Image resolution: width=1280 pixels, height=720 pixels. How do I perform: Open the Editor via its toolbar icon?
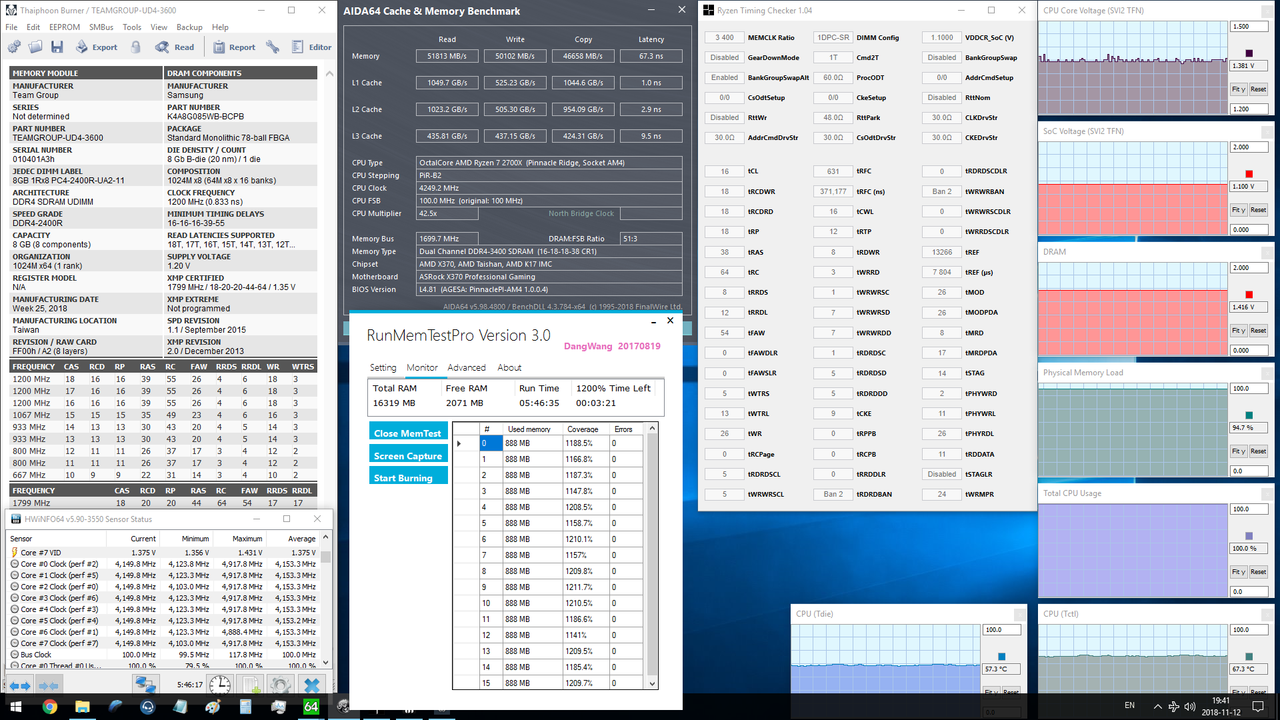(x=297, y=47)
